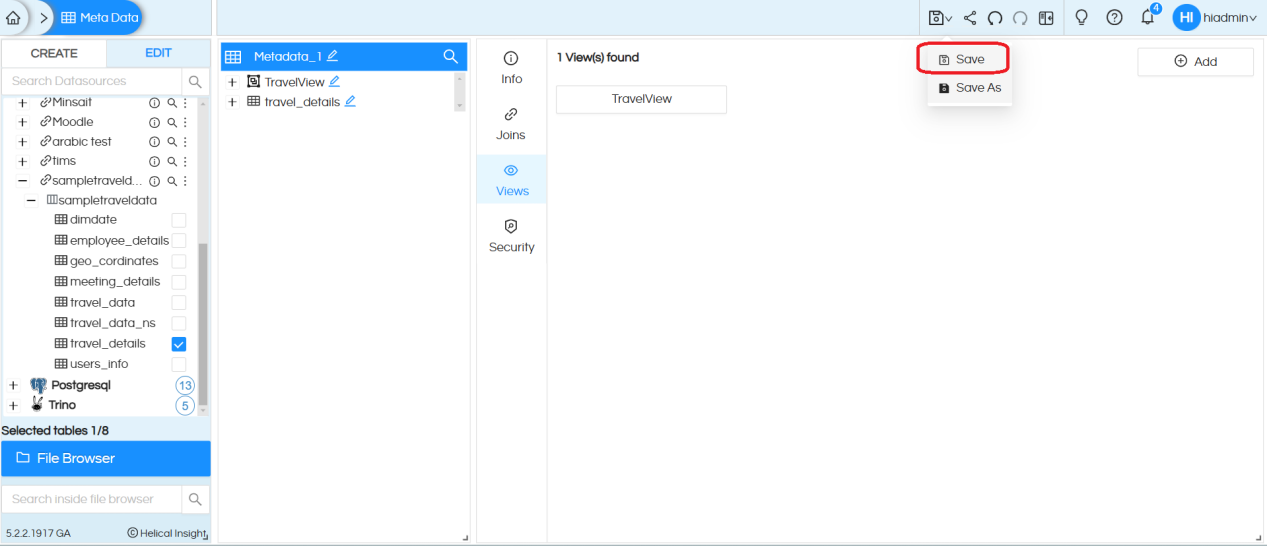The width and height of the screenshot is (1267, 546).
Task: Open the Help question mark icon
Action: click(1115, 18)
